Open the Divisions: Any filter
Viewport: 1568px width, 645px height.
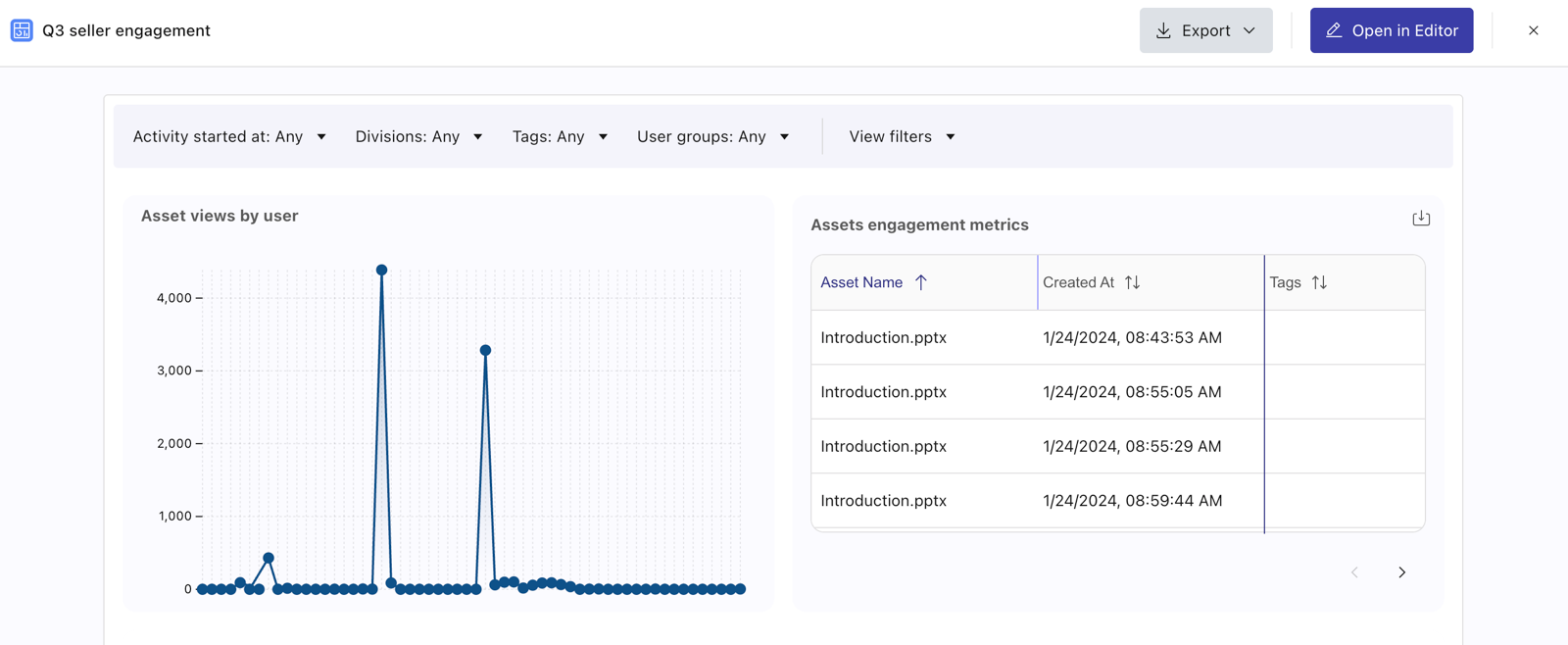click(x=418, y=136)
